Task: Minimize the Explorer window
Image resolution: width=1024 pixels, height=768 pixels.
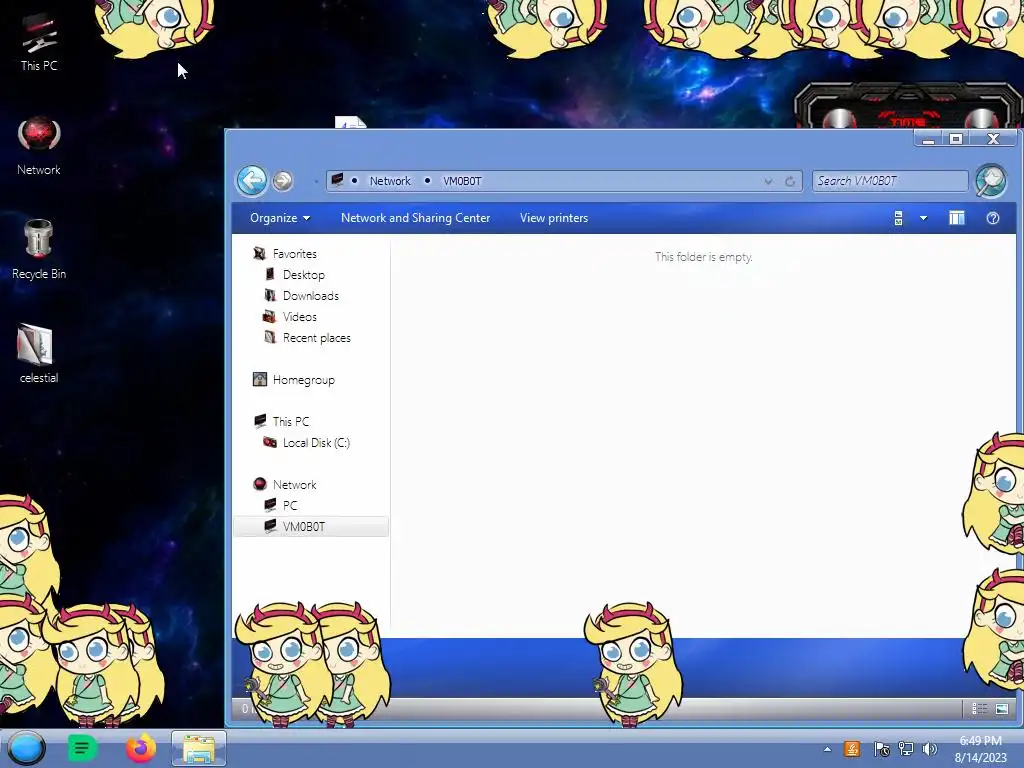Action: tap(929, 138)
